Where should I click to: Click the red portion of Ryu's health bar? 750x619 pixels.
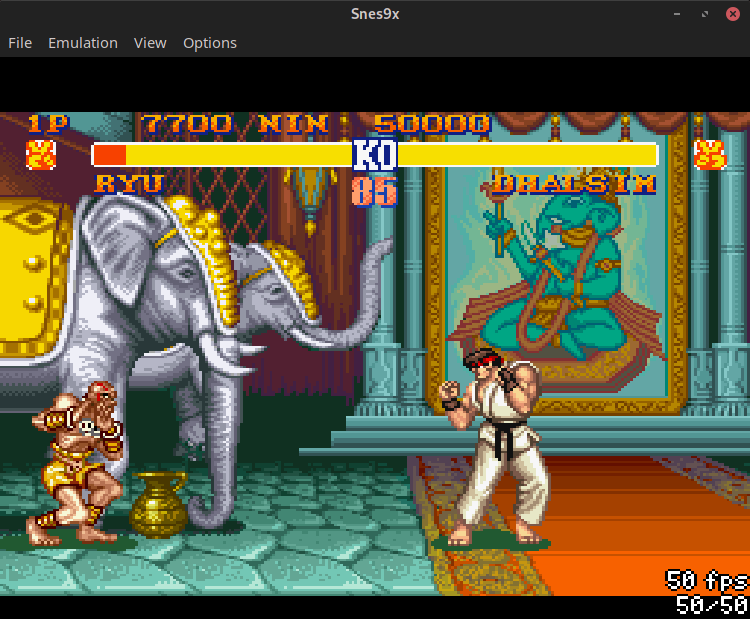click(x=110, y=155)
